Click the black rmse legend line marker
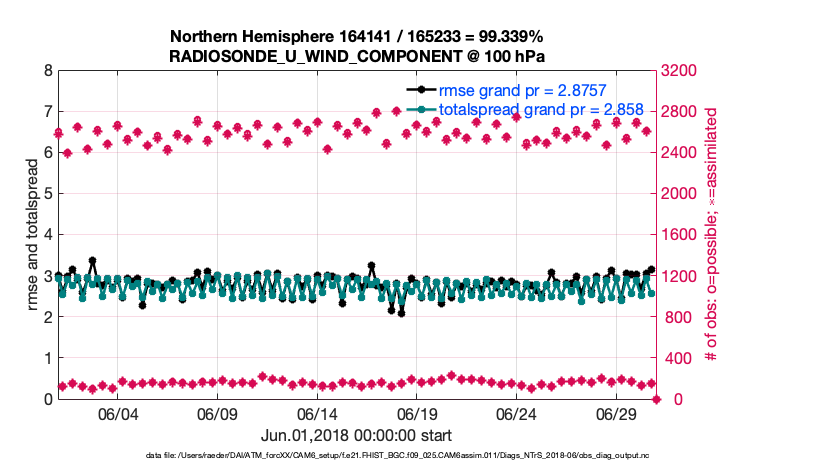830x470 pixels. [x=422, y=90]
